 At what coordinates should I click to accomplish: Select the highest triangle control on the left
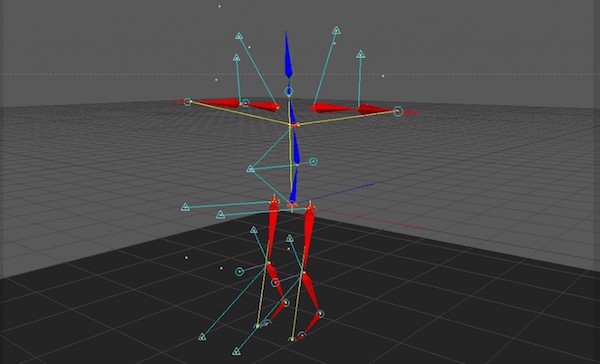[239, 36]
